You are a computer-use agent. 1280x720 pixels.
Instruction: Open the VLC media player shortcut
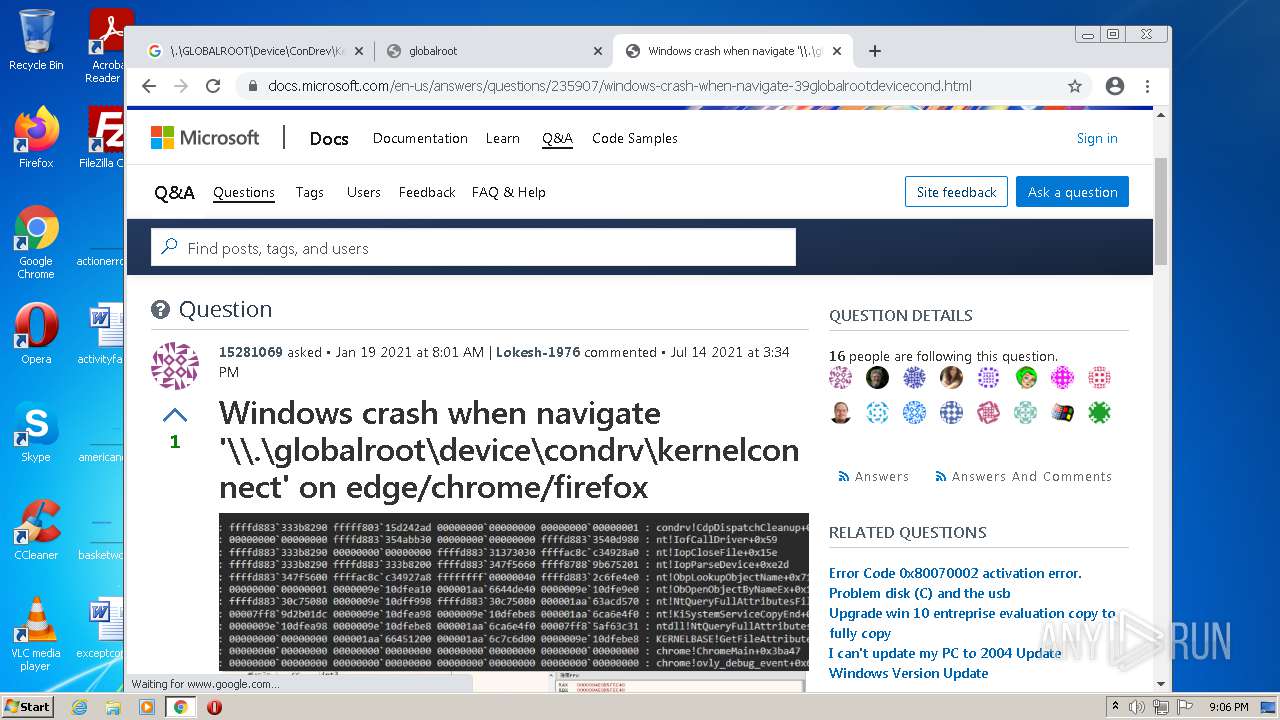click(x=36, y=634)
